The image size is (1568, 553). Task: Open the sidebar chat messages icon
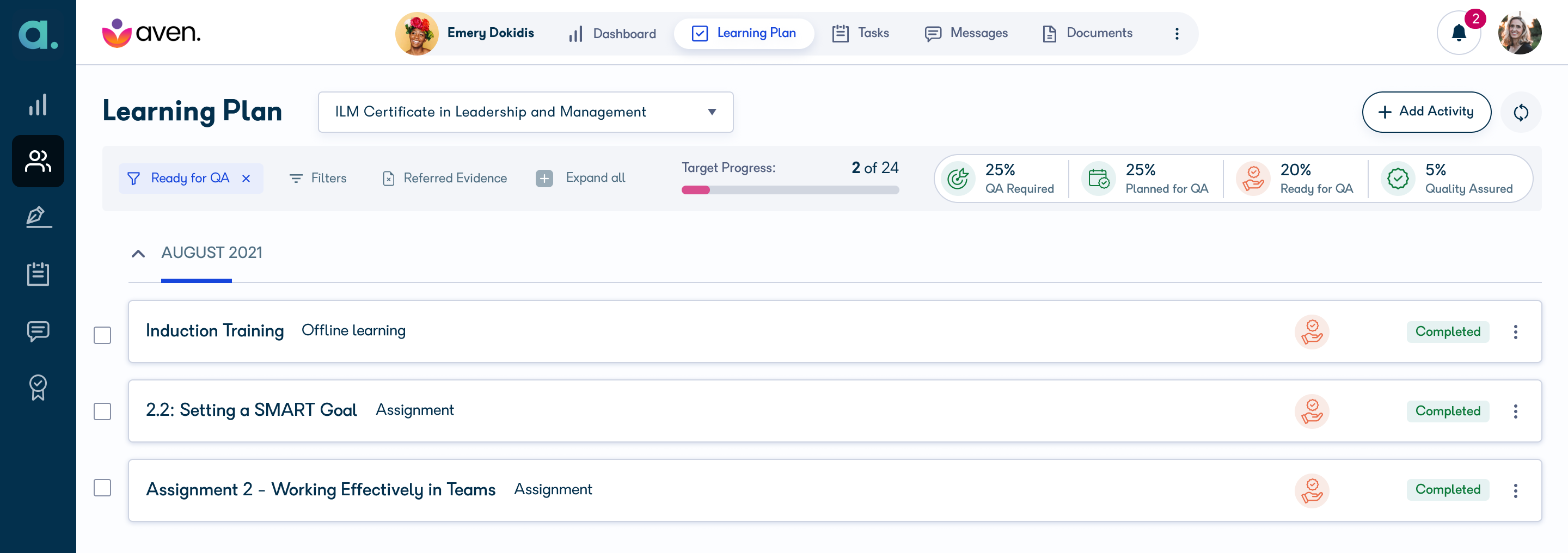pyautogui.click(x=38, y=331)
